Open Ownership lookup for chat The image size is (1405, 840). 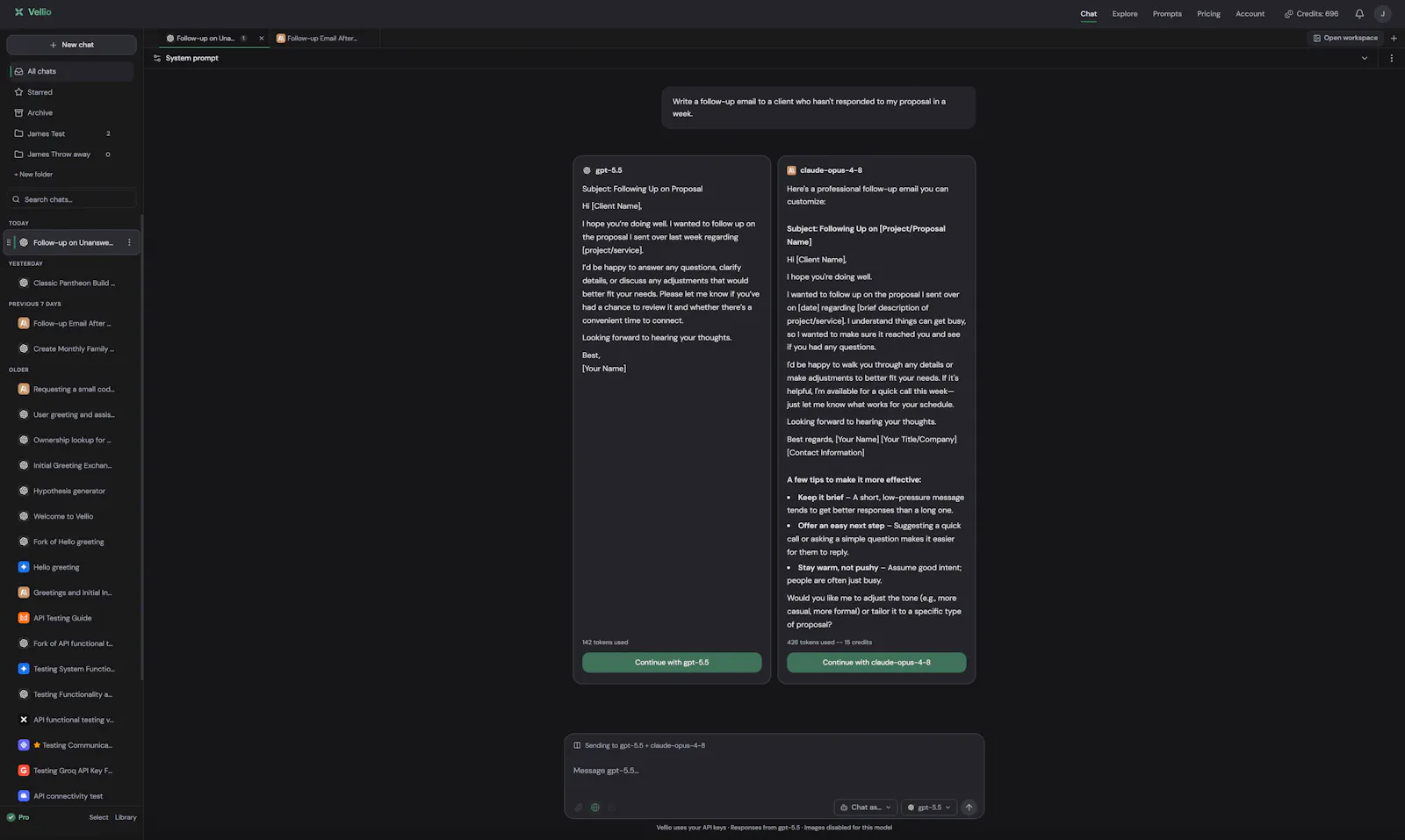click(72, 440)
